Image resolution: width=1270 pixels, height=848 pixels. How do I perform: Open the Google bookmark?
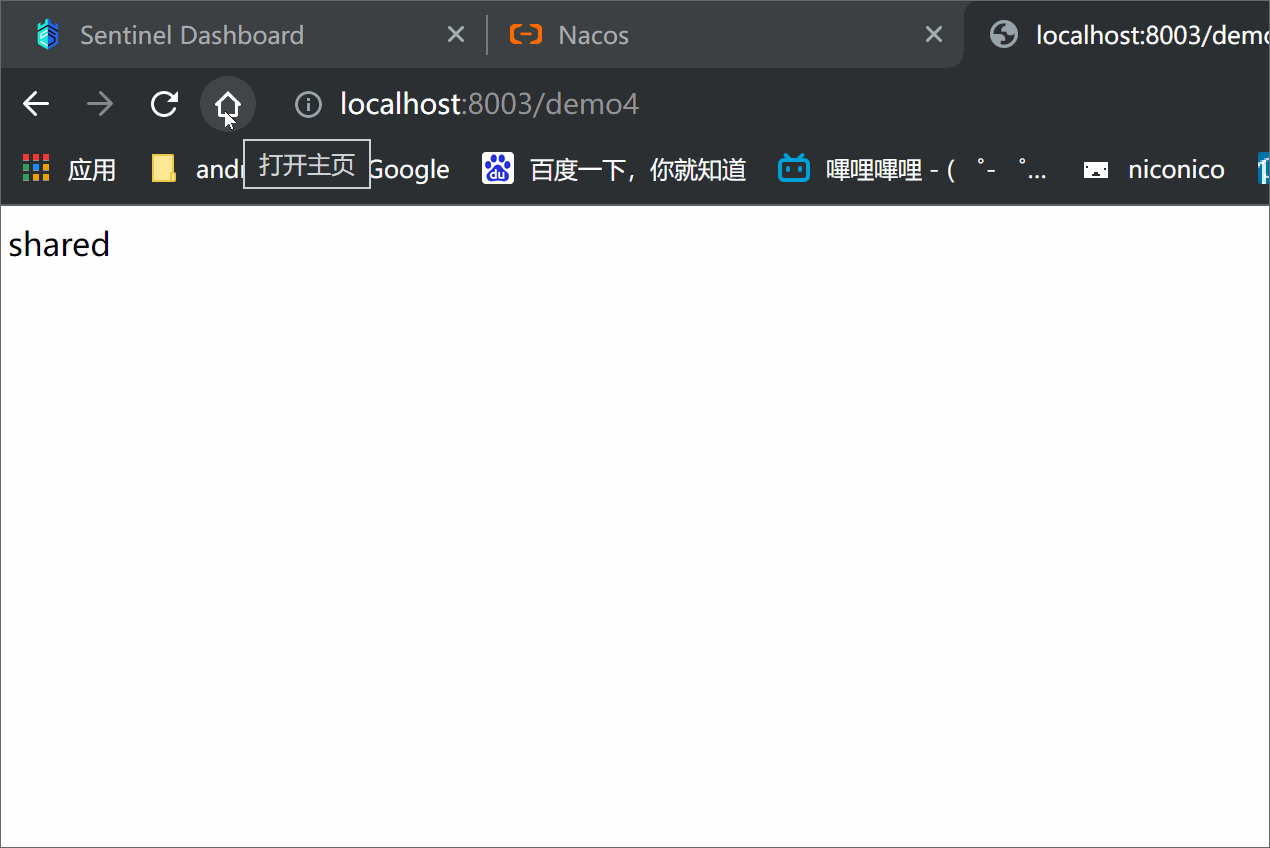409,169
